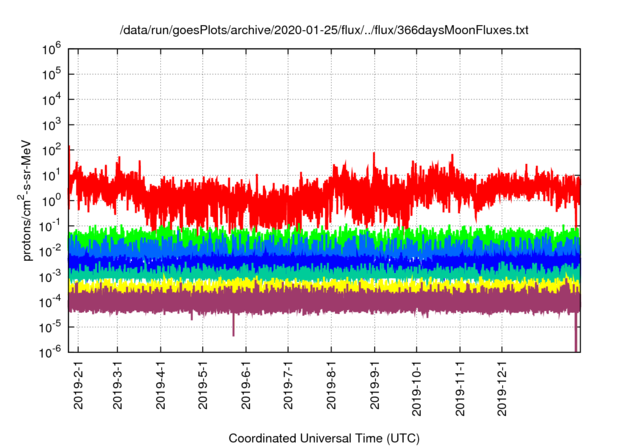This screenshot has height=448, width=640.
Task: Click the 2019-9-1 date label
Action: coord(375,386)
